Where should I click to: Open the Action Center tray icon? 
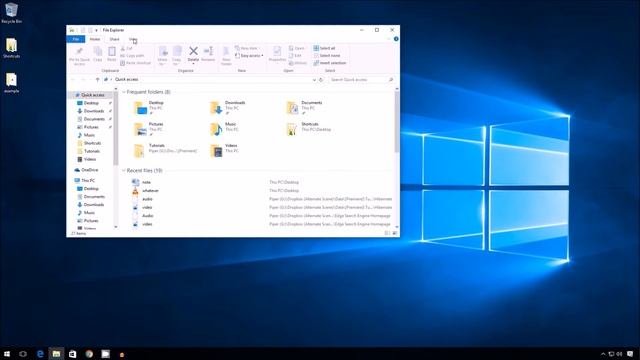tap(630, 354)
